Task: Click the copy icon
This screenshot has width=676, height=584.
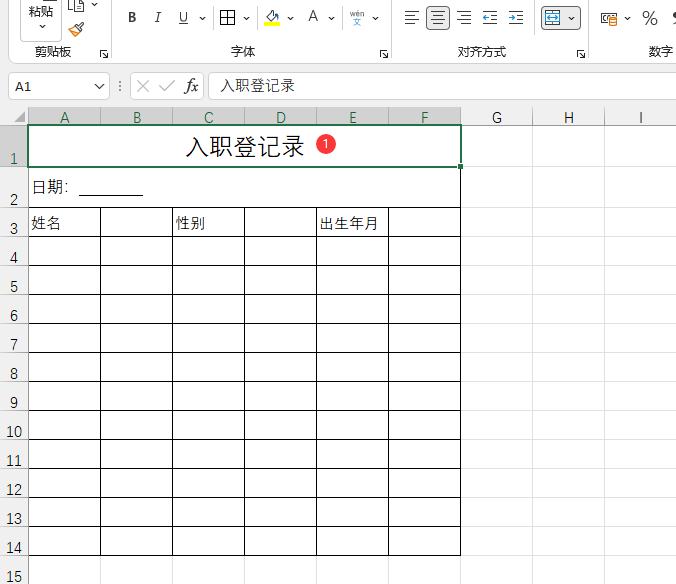Action: [76, 6]
